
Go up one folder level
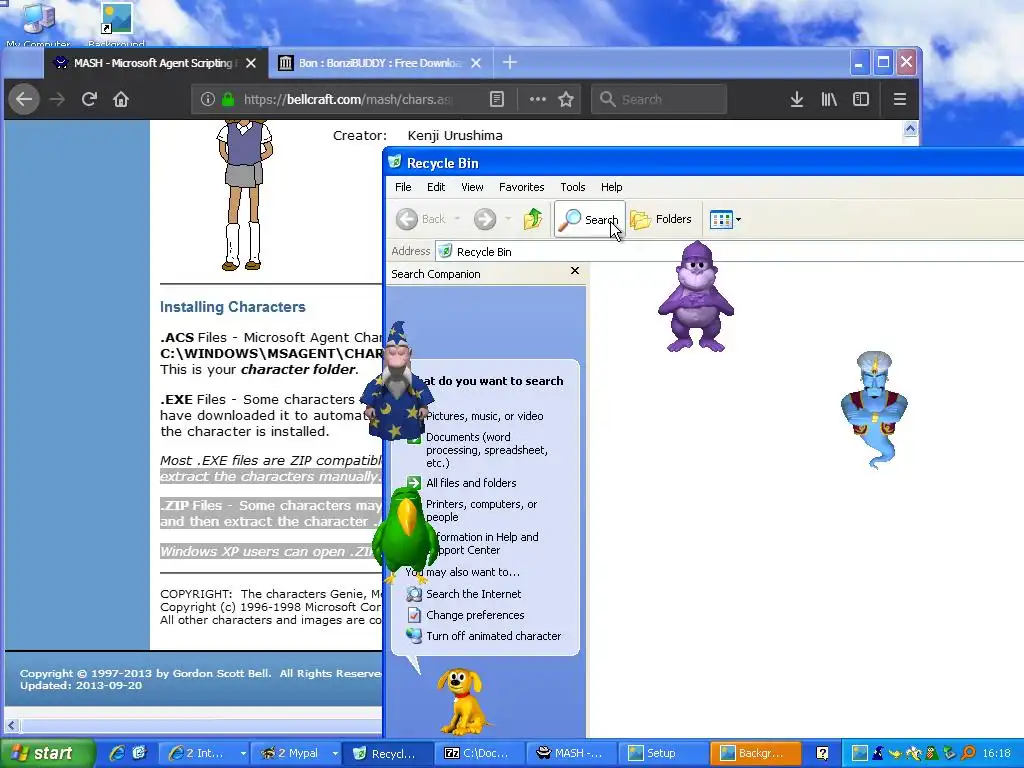coord(533,219)
